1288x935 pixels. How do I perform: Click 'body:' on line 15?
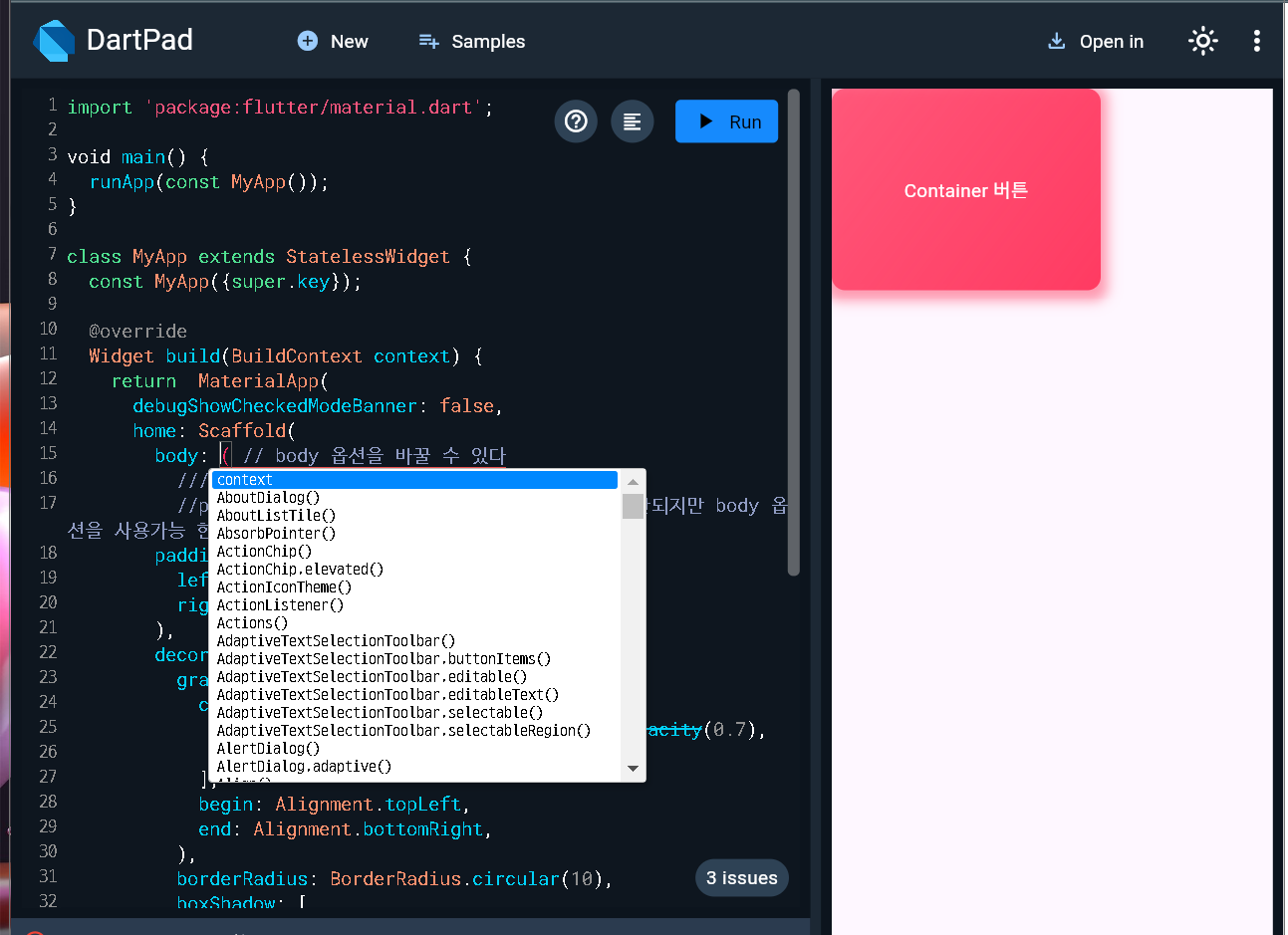[x=181, y=456]
